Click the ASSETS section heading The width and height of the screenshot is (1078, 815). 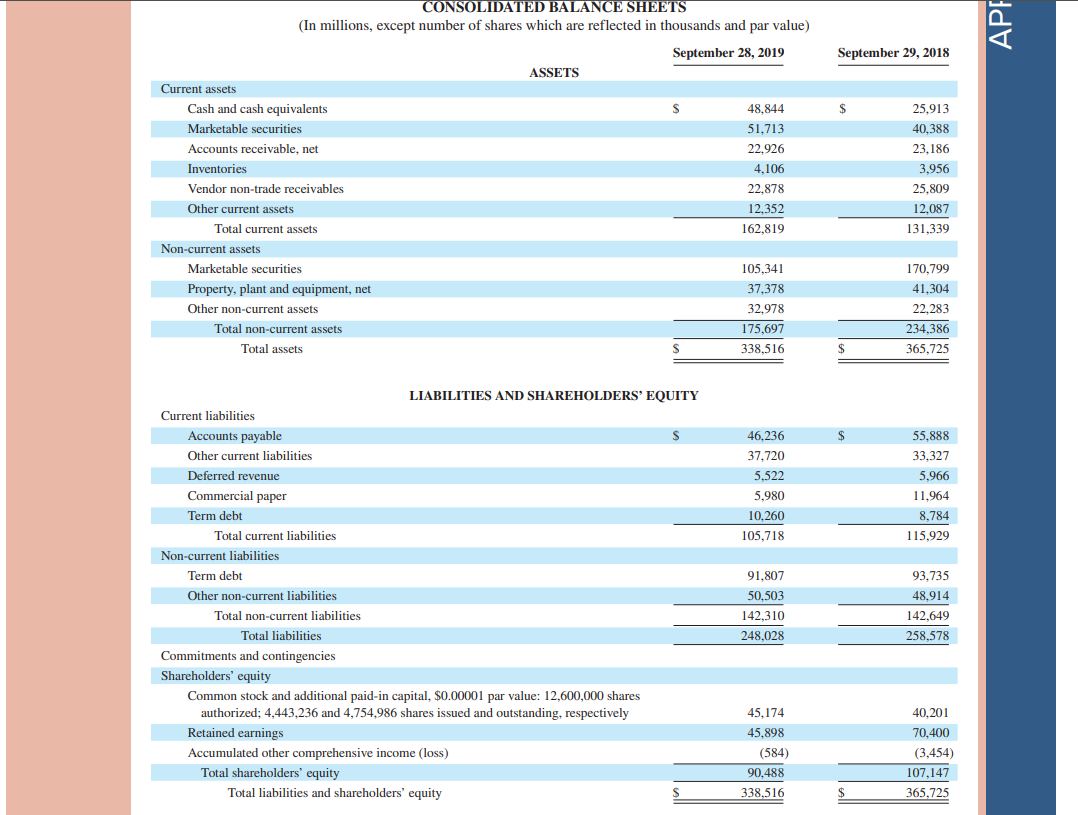click(x=554, y=72)
